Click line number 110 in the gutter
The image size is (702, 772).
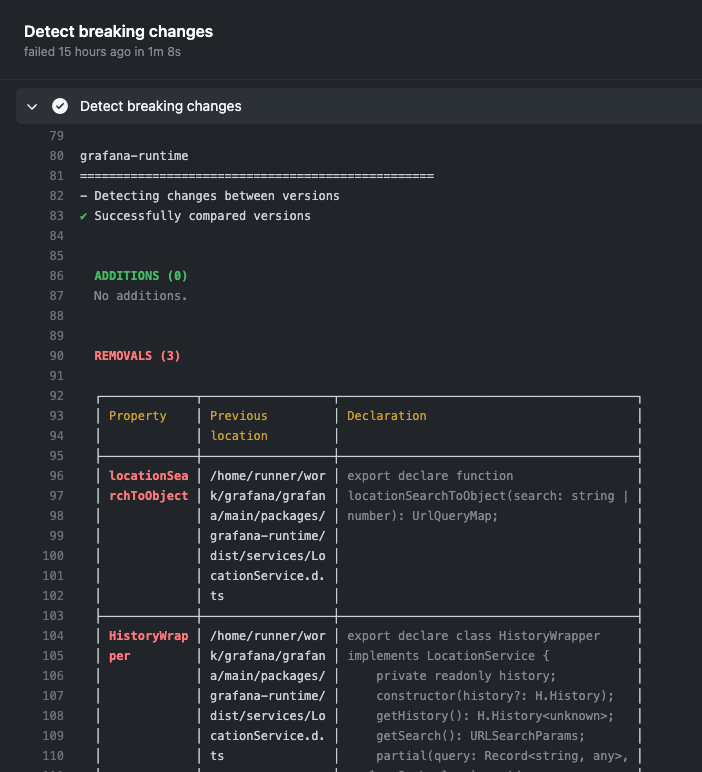click(53, 756)
